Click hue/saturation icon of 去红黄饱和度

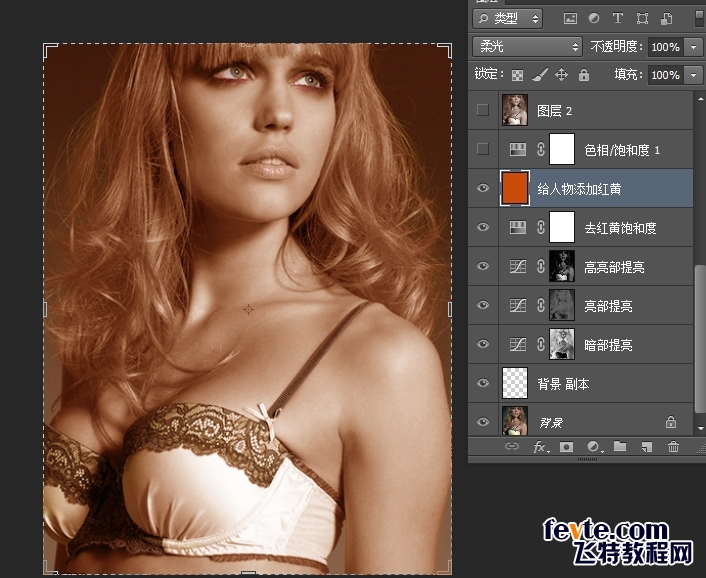click(518, 227)
